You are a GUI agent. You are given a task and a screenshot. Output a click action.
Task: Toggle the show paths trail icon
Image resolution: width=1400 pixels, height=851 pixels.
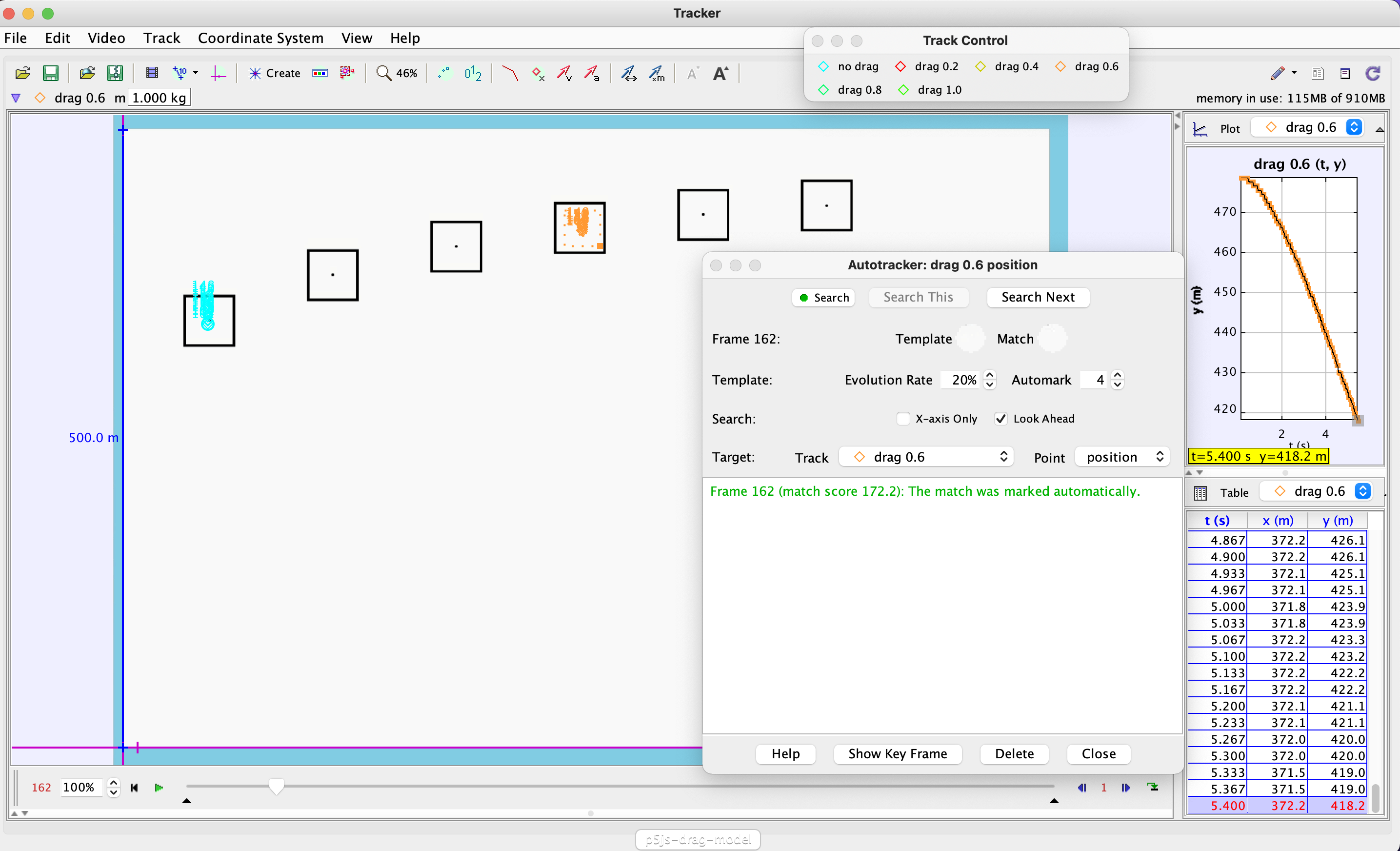point(510,73)
